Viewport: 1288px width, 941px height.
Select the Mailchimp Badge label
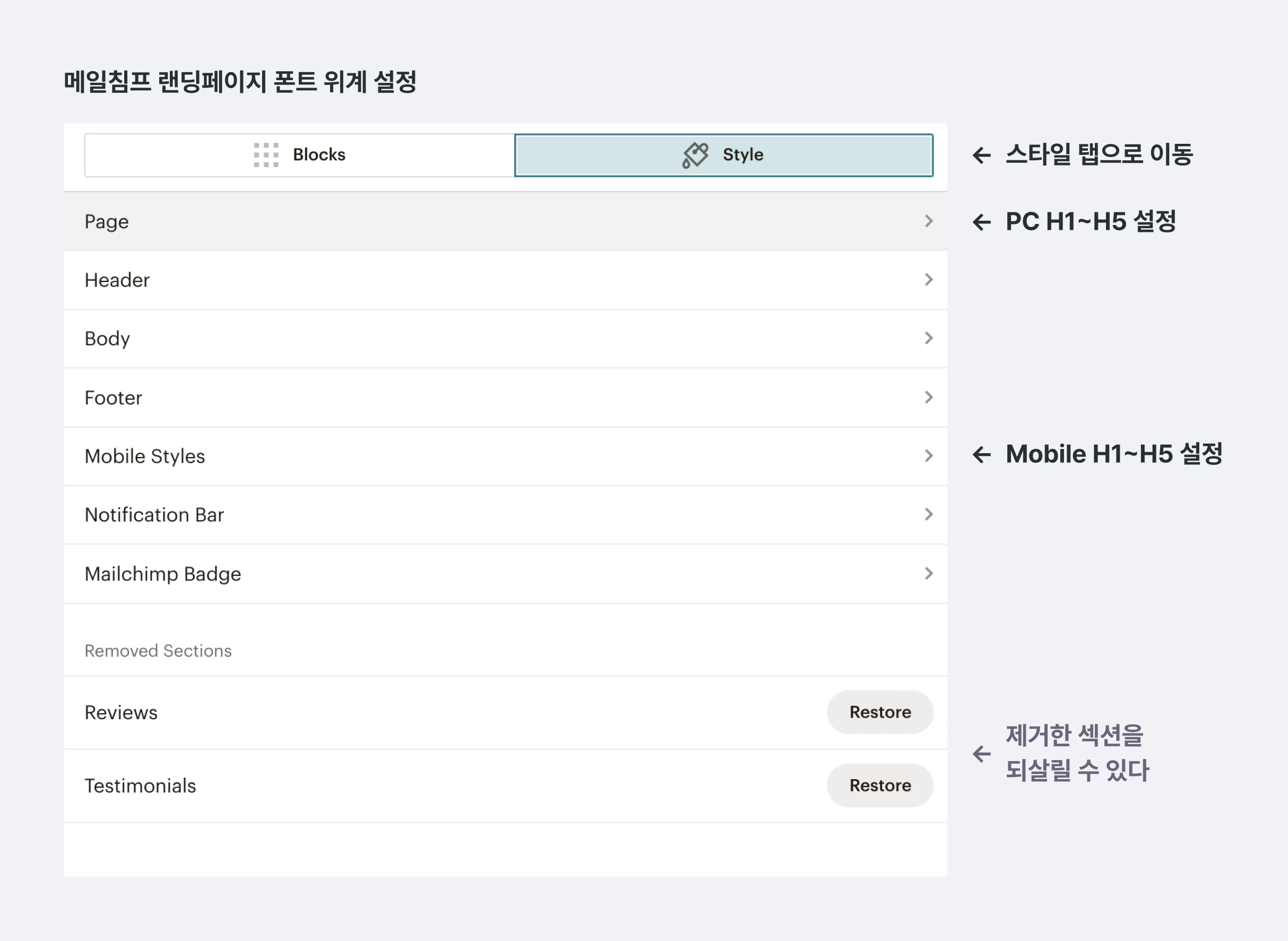[163, 574]
